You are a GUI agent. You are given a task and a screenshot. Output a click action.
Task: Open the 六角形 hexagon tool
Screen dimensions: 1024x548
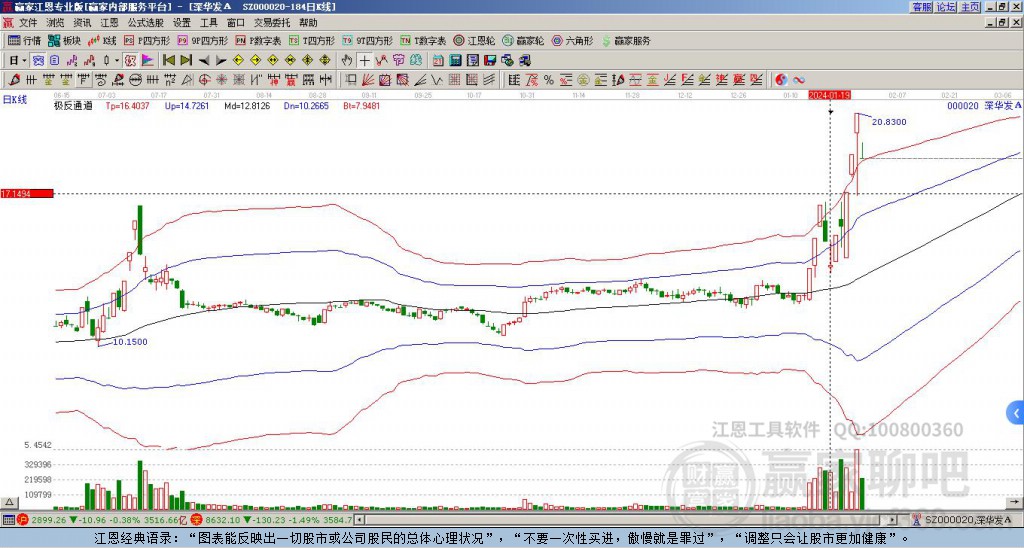pyautogui.click(x=572, y=40)
